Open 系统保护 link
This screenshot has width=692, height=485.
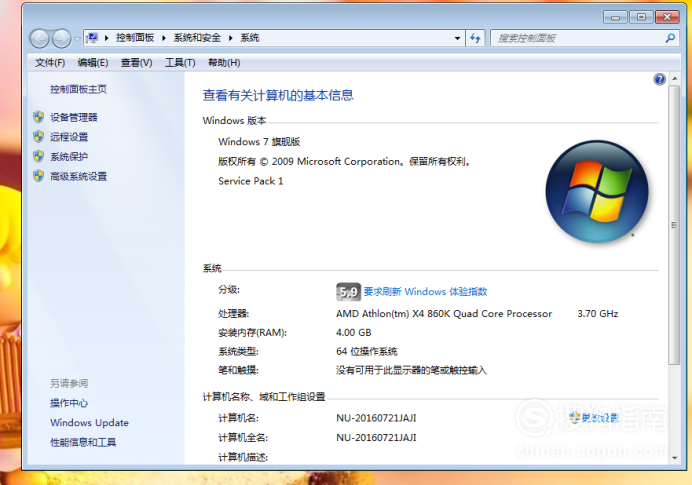pyautogui.click(x=69, y=157)
